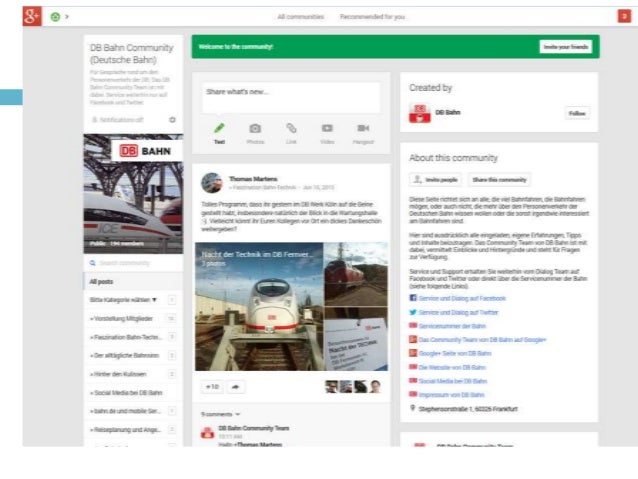Open Impressum von DB Bahn link
Image resolution: width=638 pixels, height=479 pixels.
tap(452, 395)
